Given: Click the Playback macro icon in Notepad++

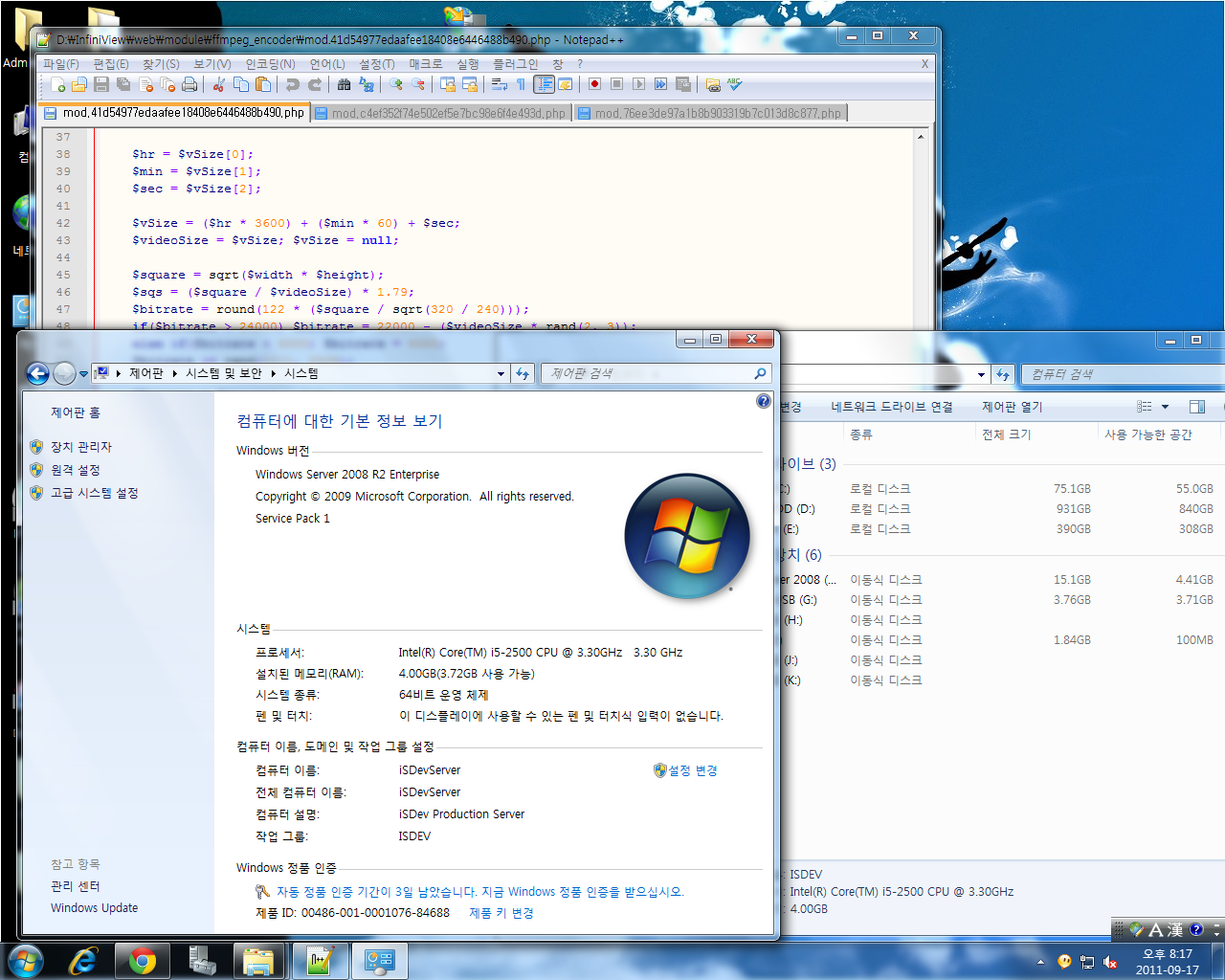Looking at the screenshot, I should point(638,84).
